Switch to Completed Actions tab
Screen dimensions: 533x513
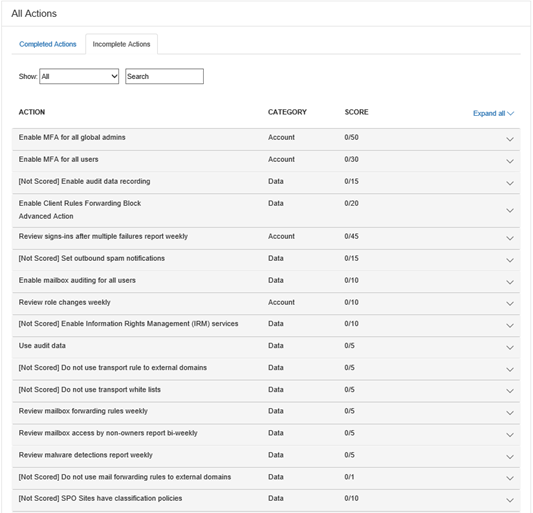tap(48, 44)
